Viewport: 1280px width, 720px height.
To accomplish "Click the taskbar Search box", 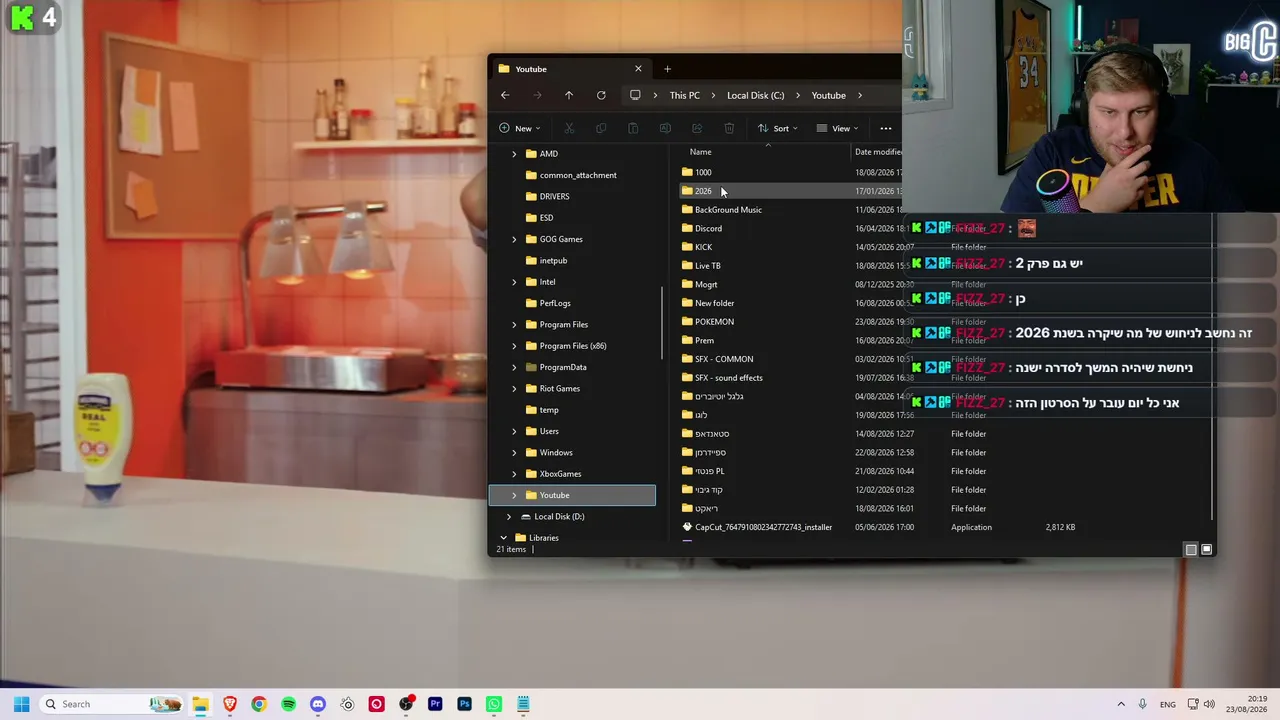I will (111, 704).
